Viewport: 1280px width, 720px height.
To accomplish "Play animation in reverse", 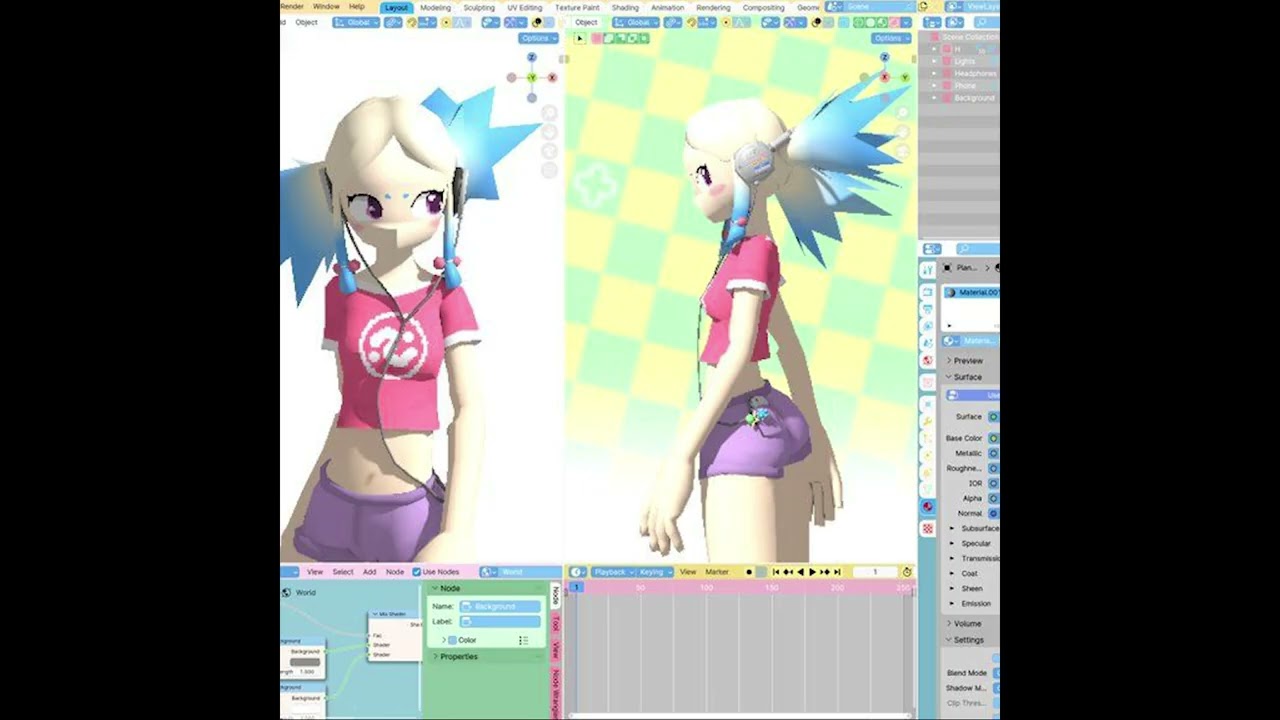I will tap(800, 572).
